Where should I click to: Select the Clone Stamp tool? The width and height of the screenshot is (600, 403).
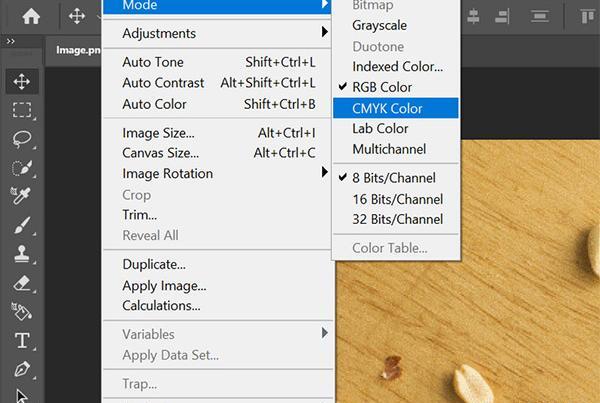coord(22,254)
